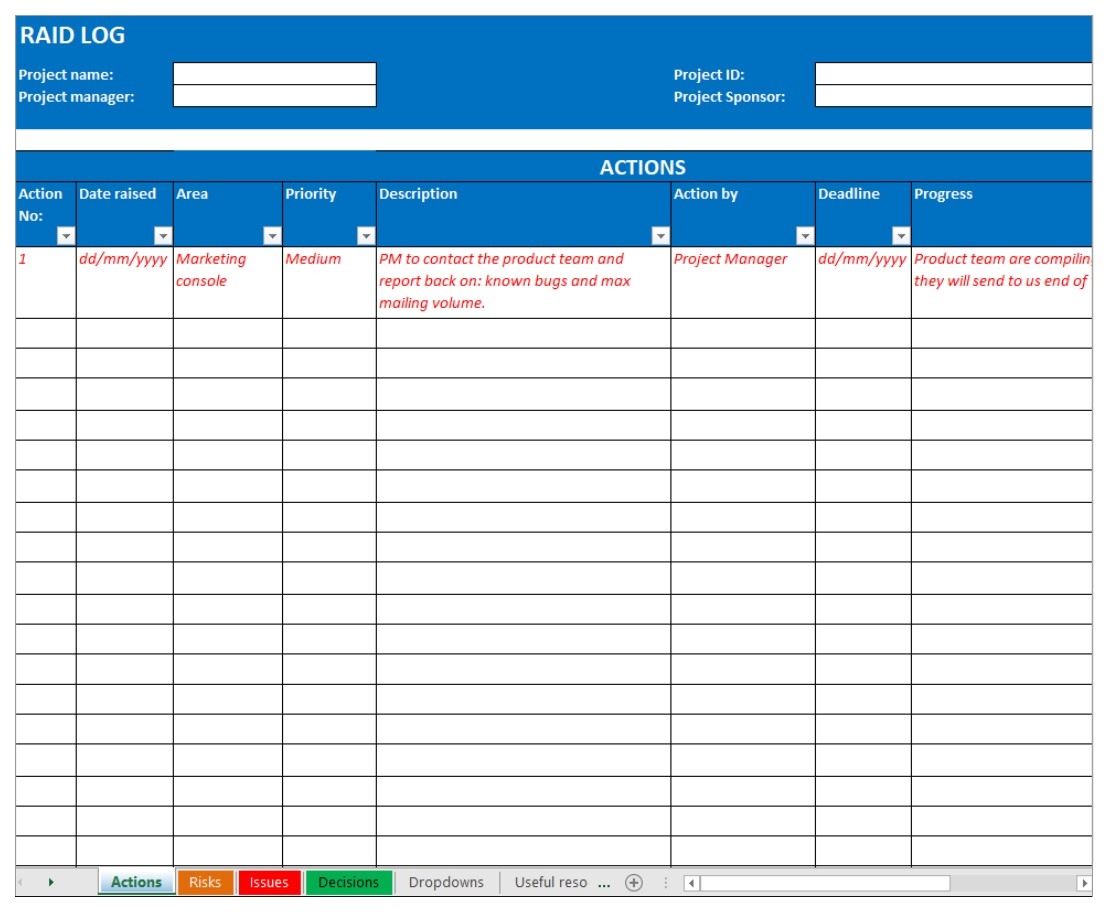Expand the Description column filter
This screenshot has height=914, width=1108.
(x=660, y=236)
